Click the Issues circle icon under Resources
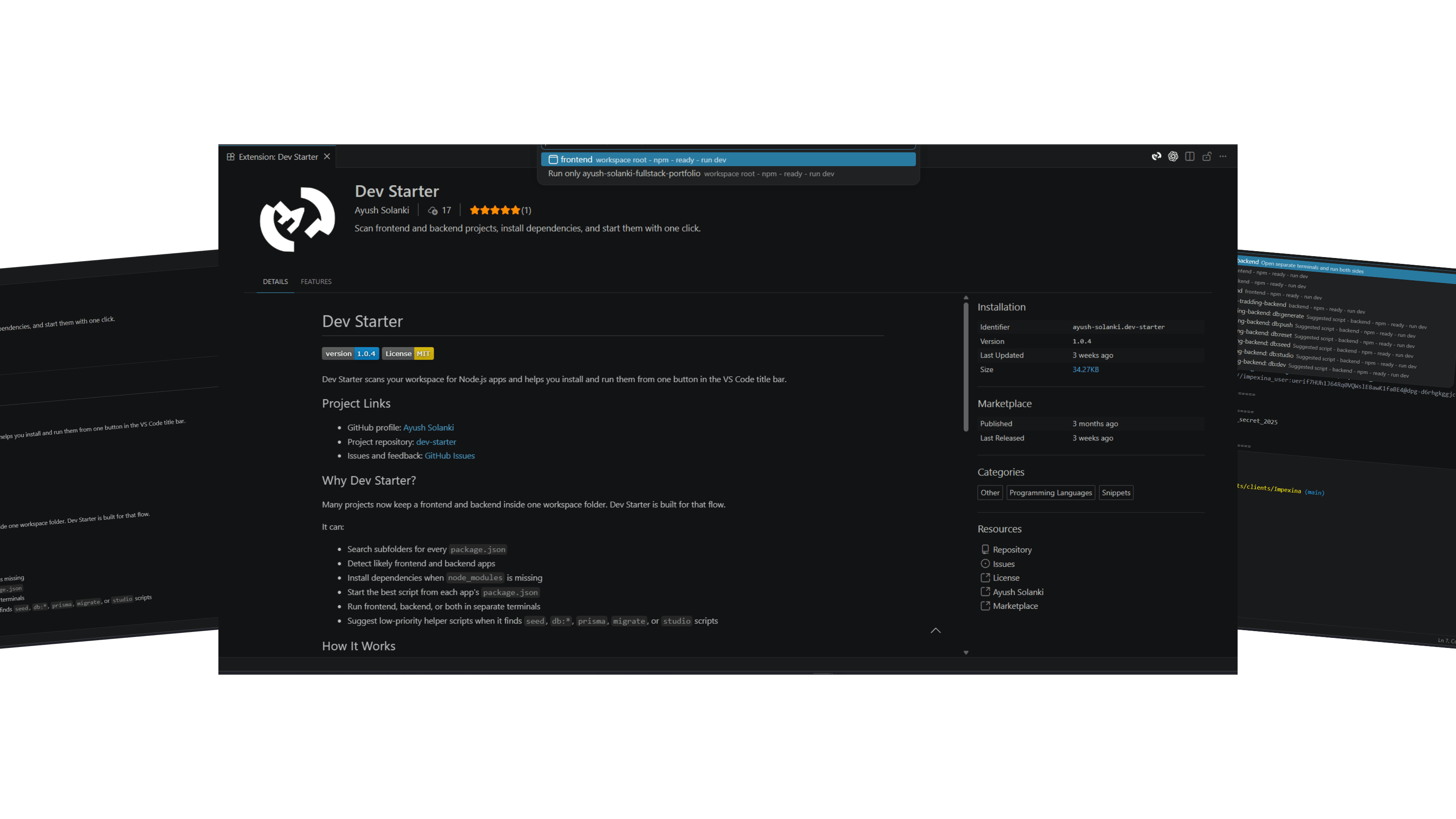This screenshot has width=1456, height=819. point(985,564)
